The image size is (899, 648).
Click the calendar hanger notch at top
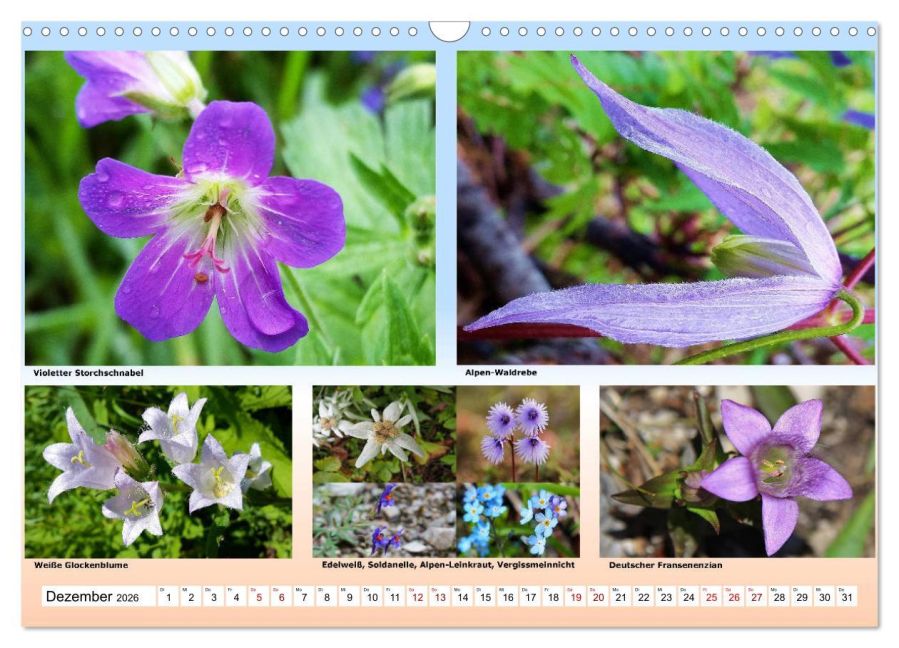pyautogui.click(x=450, y=30)
